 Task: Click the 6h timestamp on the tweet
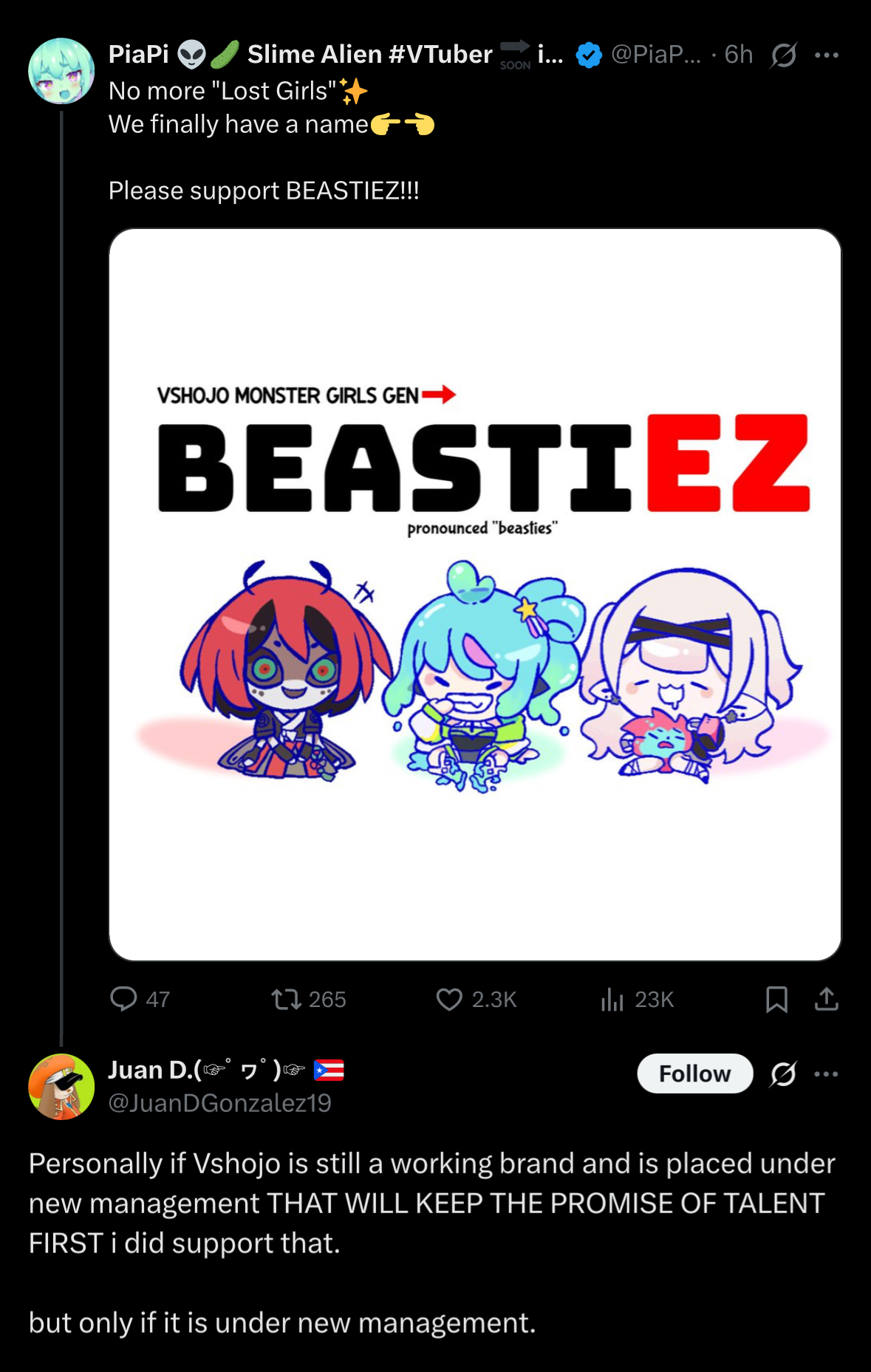(738, 54)
